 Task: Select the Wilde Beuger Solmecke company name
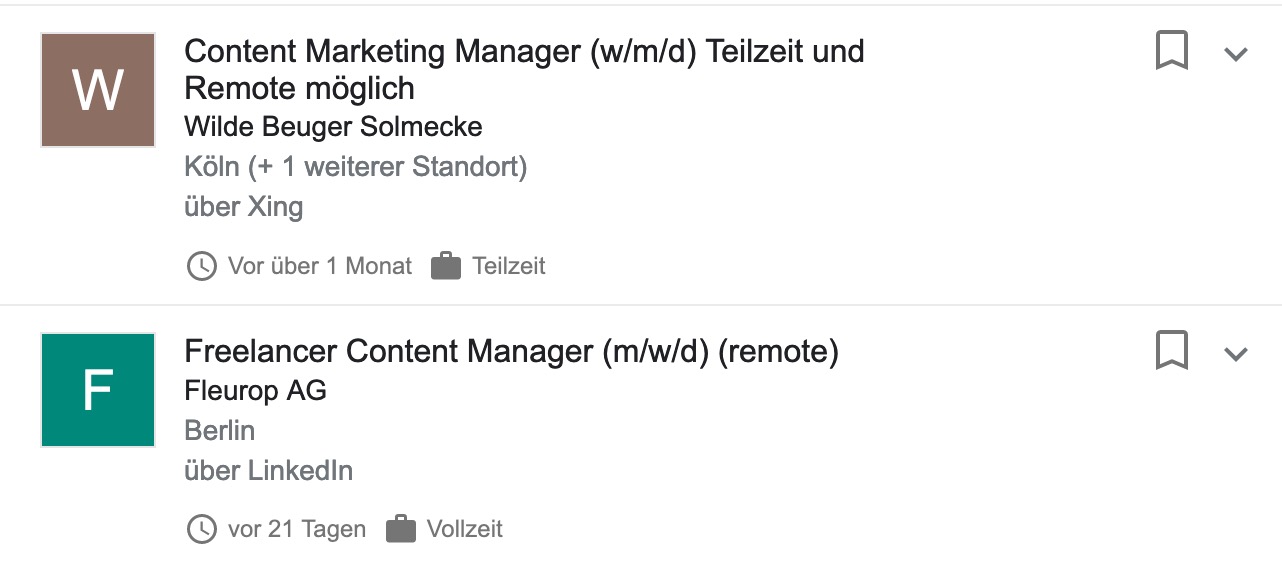pos(334,127)
